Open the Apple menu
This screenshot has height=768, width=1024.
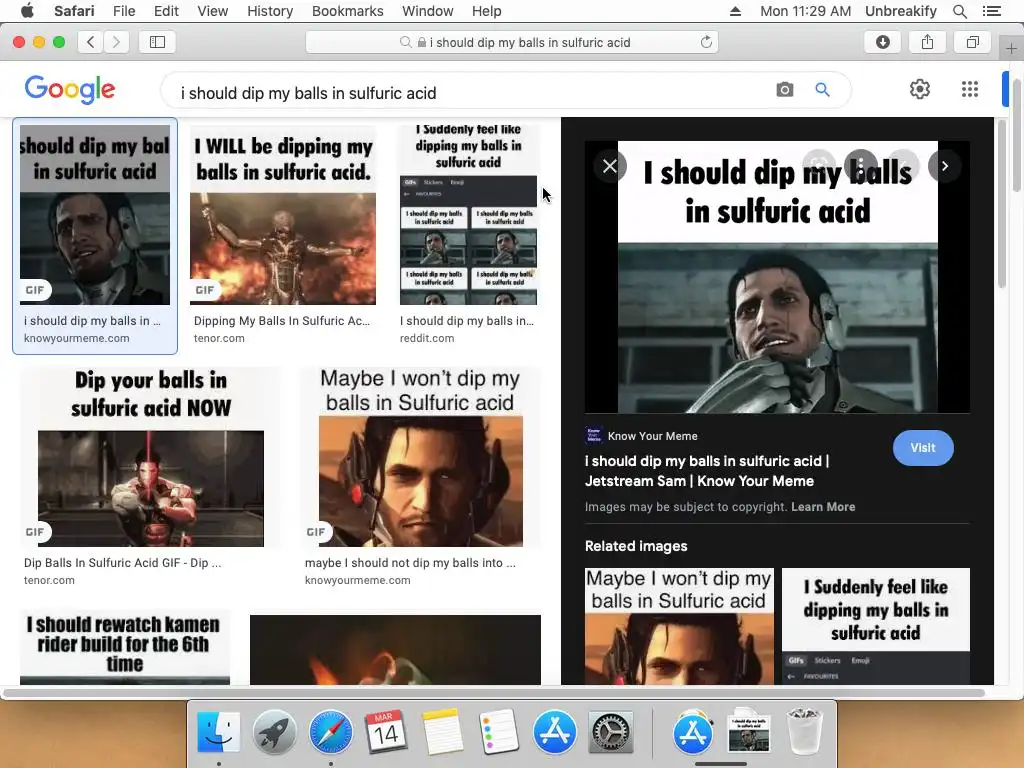tap(27, 11)
